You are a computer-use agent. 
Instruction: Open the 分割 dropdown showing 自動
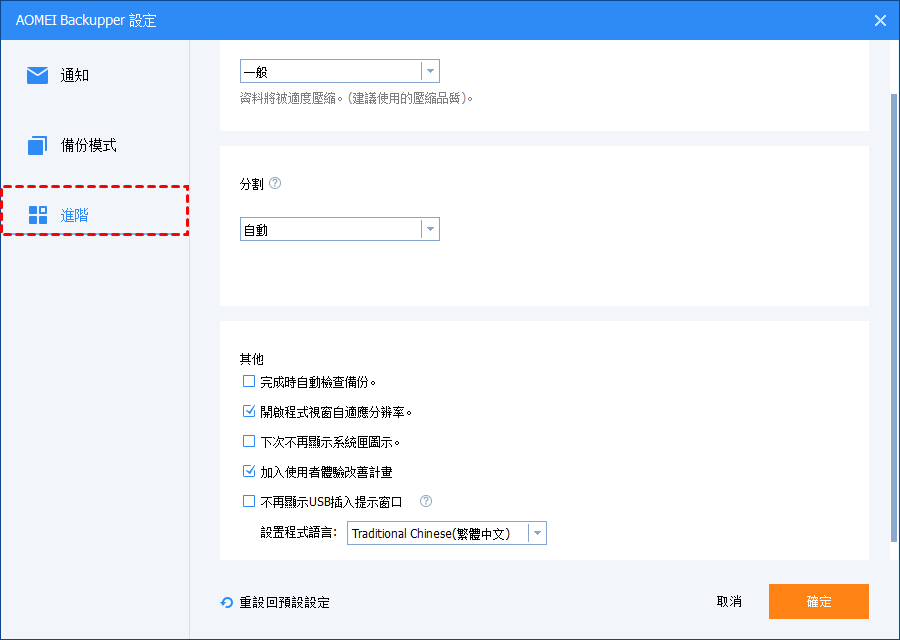pyautogui.click(x=340, y=229)
